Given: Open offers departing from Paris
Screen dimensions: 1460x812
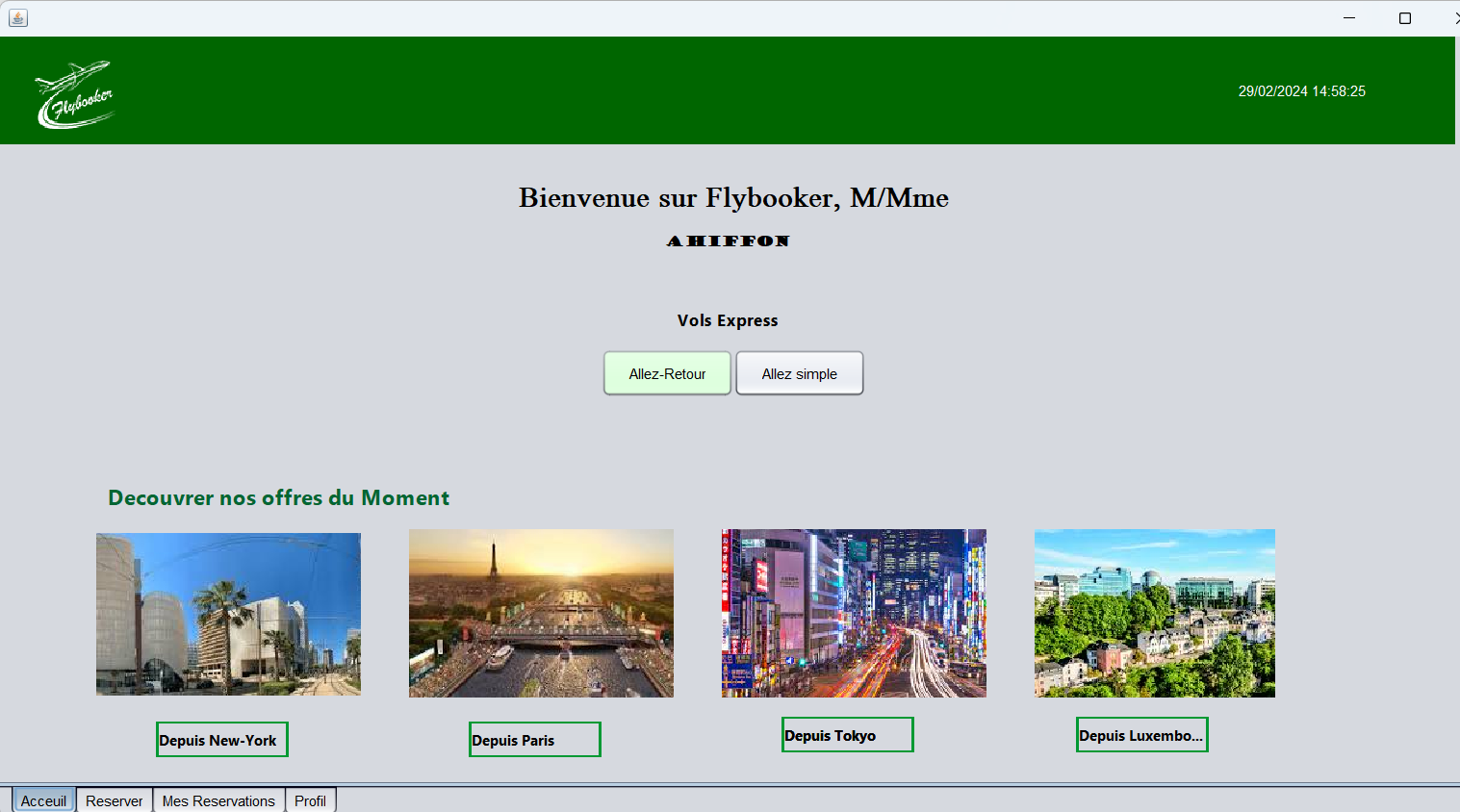Looking at the screenshot, I should pyautogui.click(x=534, y=739).
